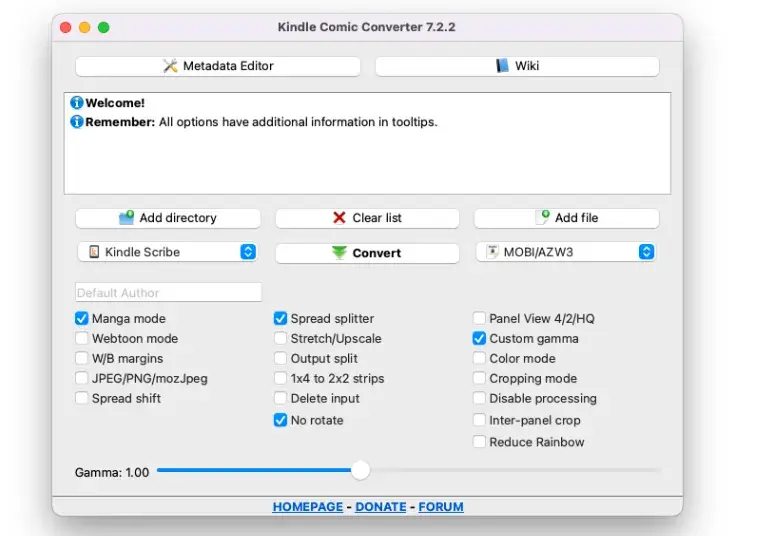Enable the Webtoon mode checkbox
This screenshot has width=775, height=536.
coord(82,339)
